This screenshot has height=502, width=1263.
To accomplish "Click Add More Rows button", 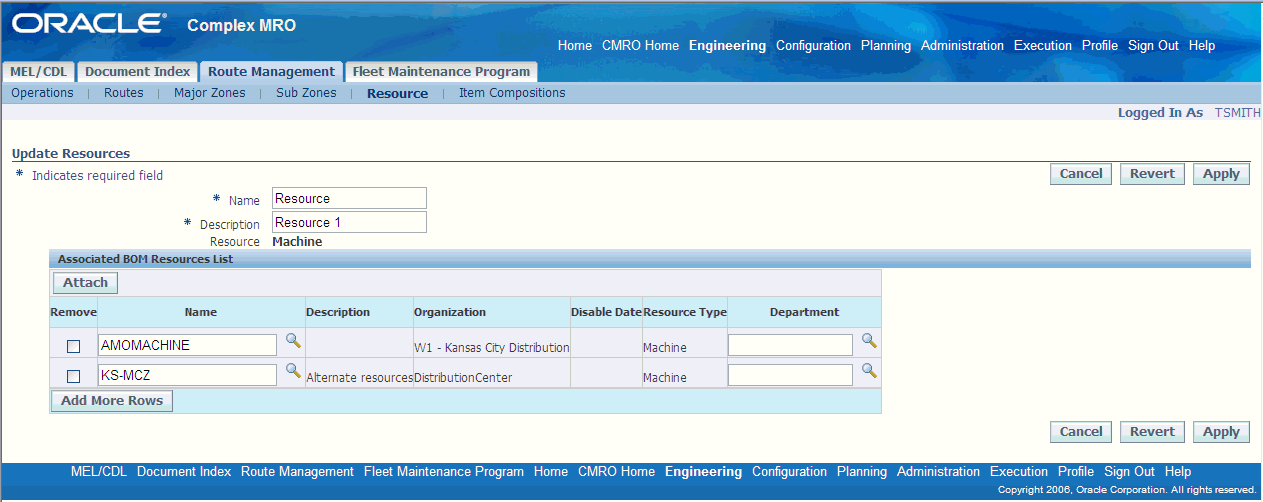I will click(112, 401).
